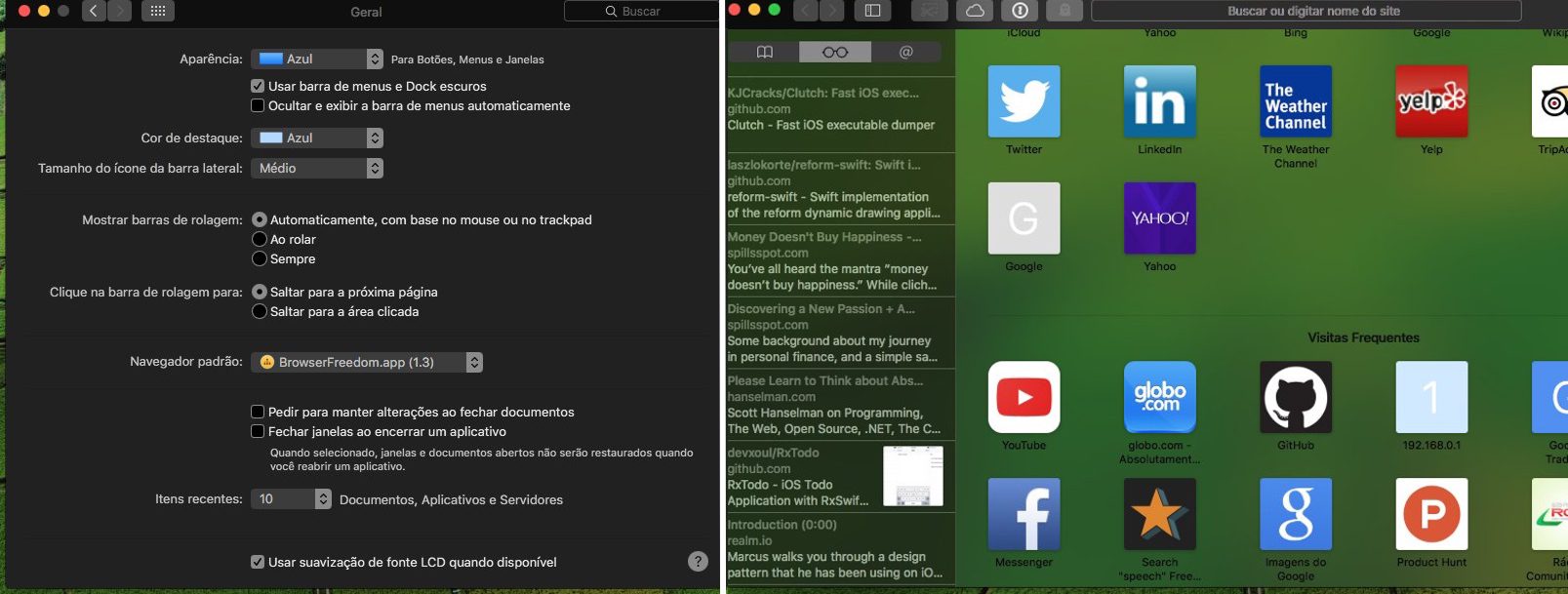The width and height of the screenshot is (1568, 594).
Task: Toggle Usar barra de menus e Dock escuros
Action: point(258,86)
